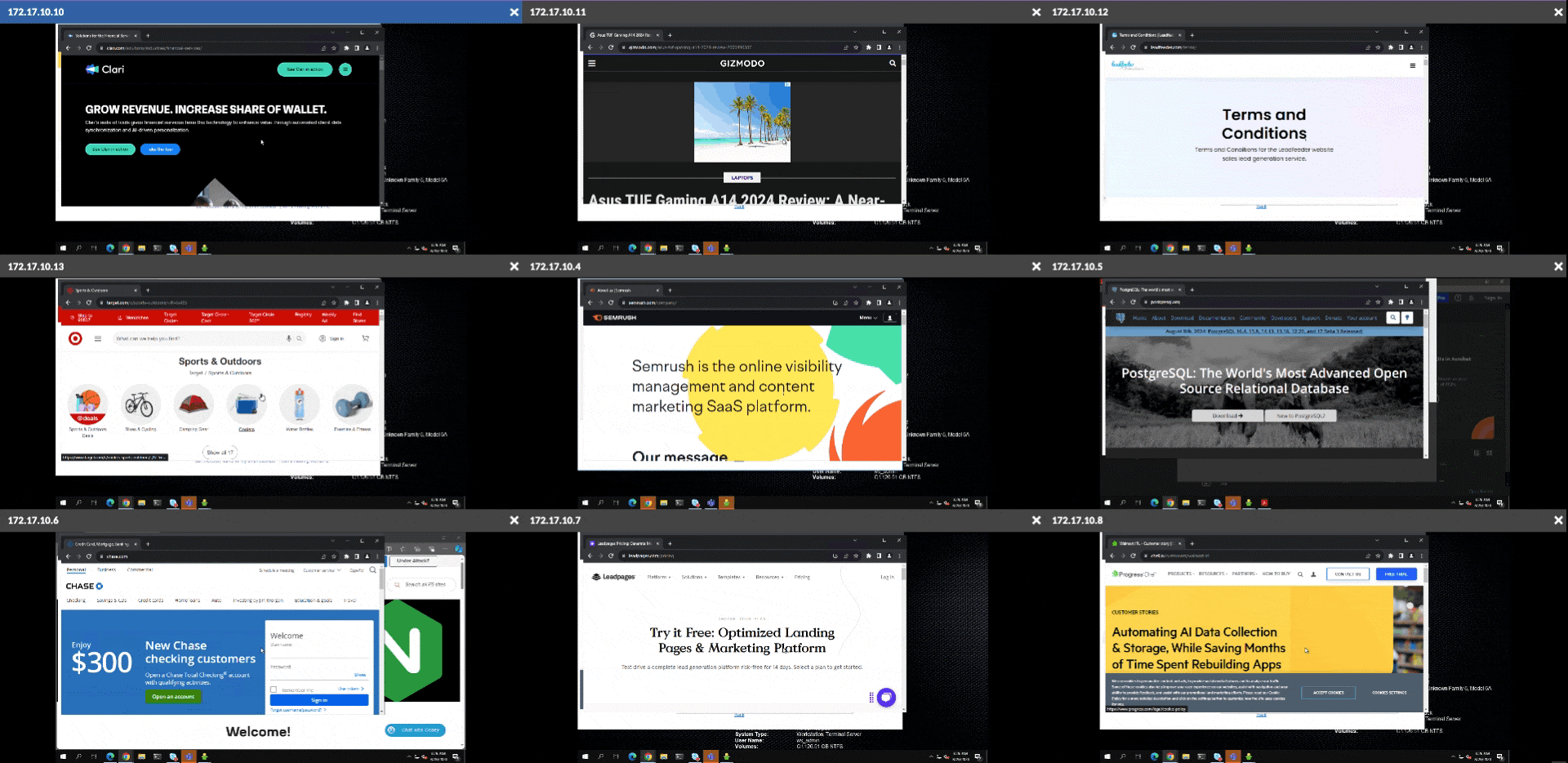1568x763 pixels.
Task: Select Chase 'Personal' tab
Action: (x=76, y=569)
